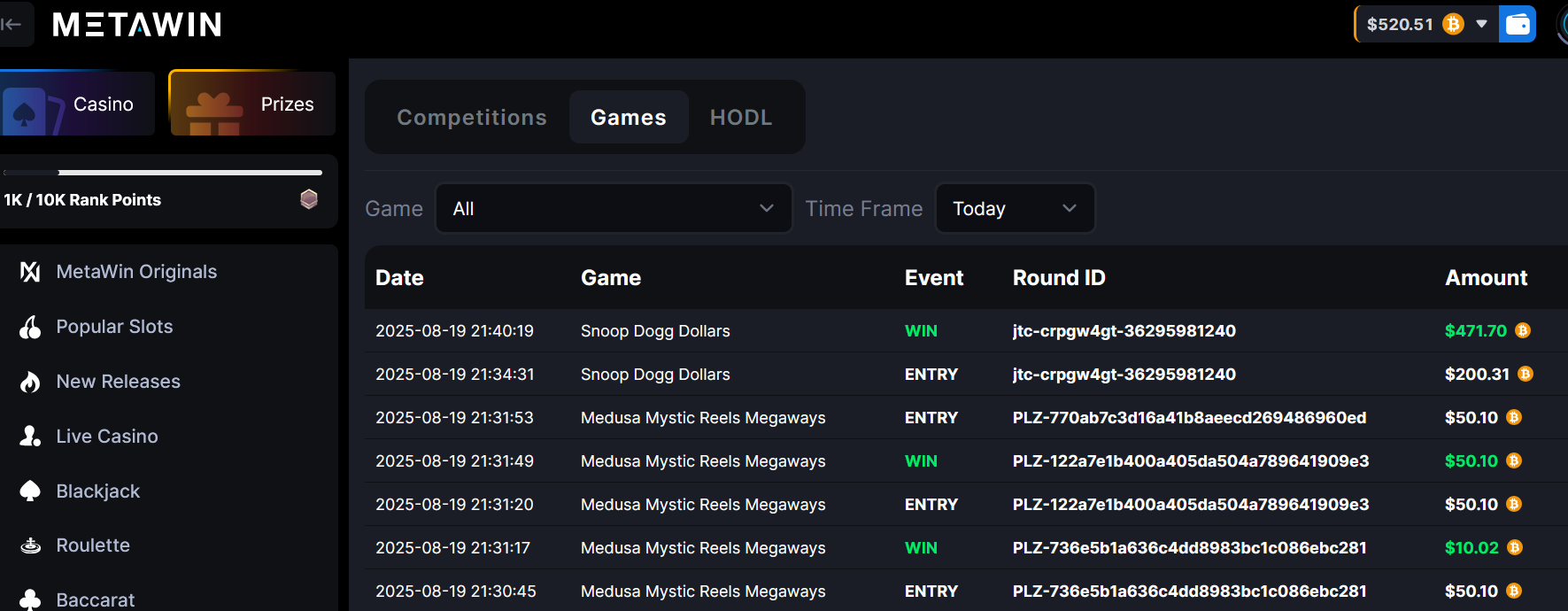The image size is (1568, 611).
Task: Switch to the Competitions tab
Action: [471, 117]
